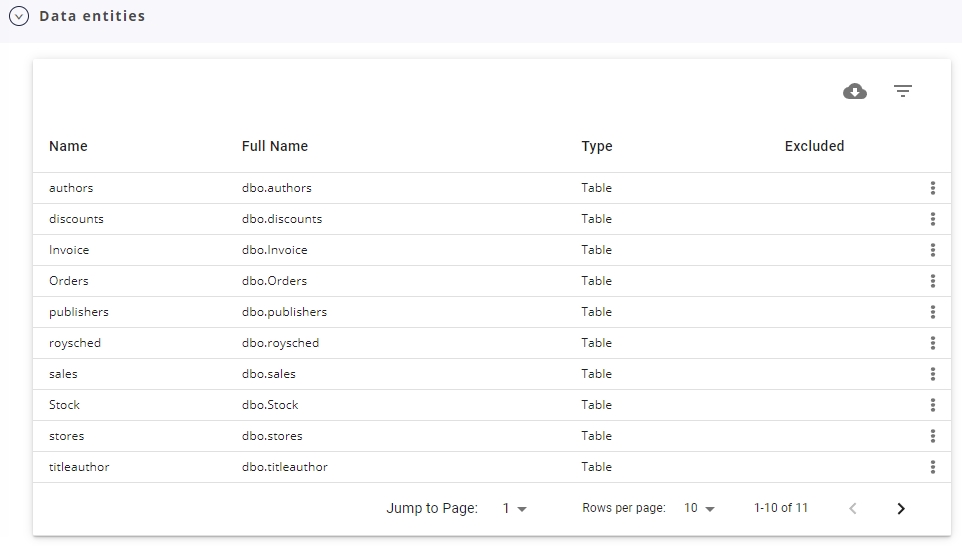Open the Jump to Page dropdown
The image size is (962, 546).
514,509
